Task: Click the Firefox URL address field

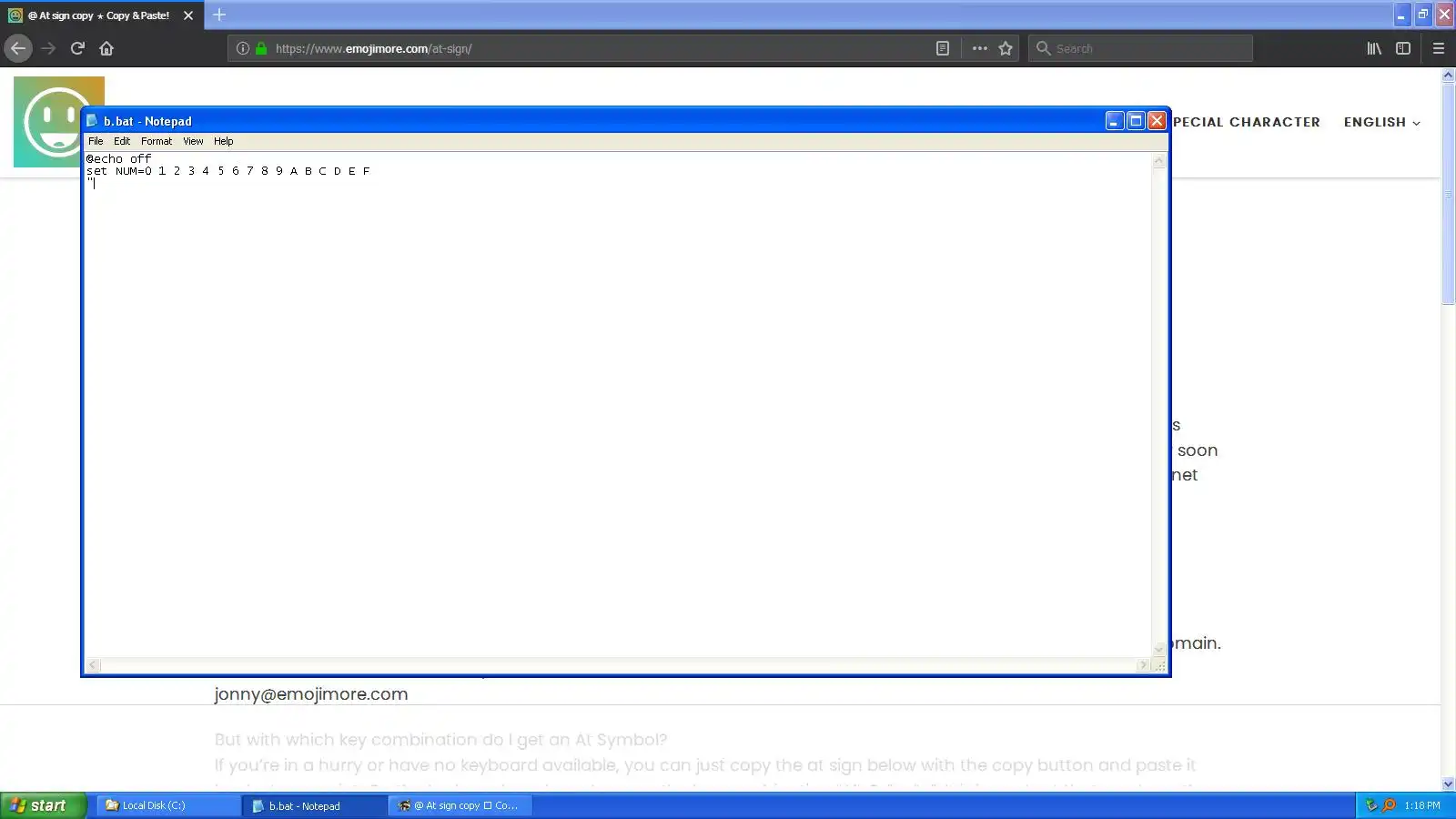Action: point(601,48)
